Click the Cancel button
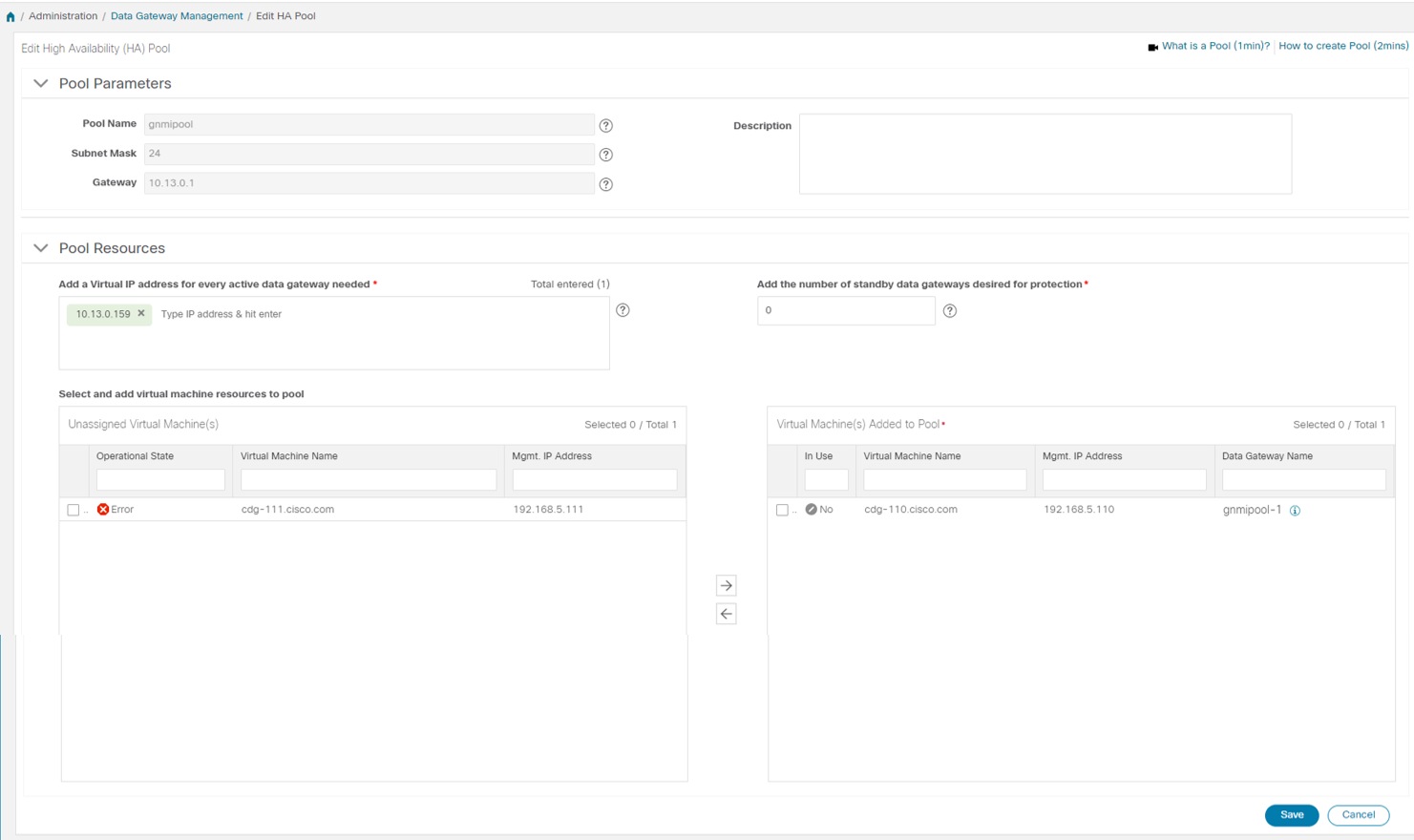The height and width of the screenshot is (840, 1414). [x=1358, y=815]
